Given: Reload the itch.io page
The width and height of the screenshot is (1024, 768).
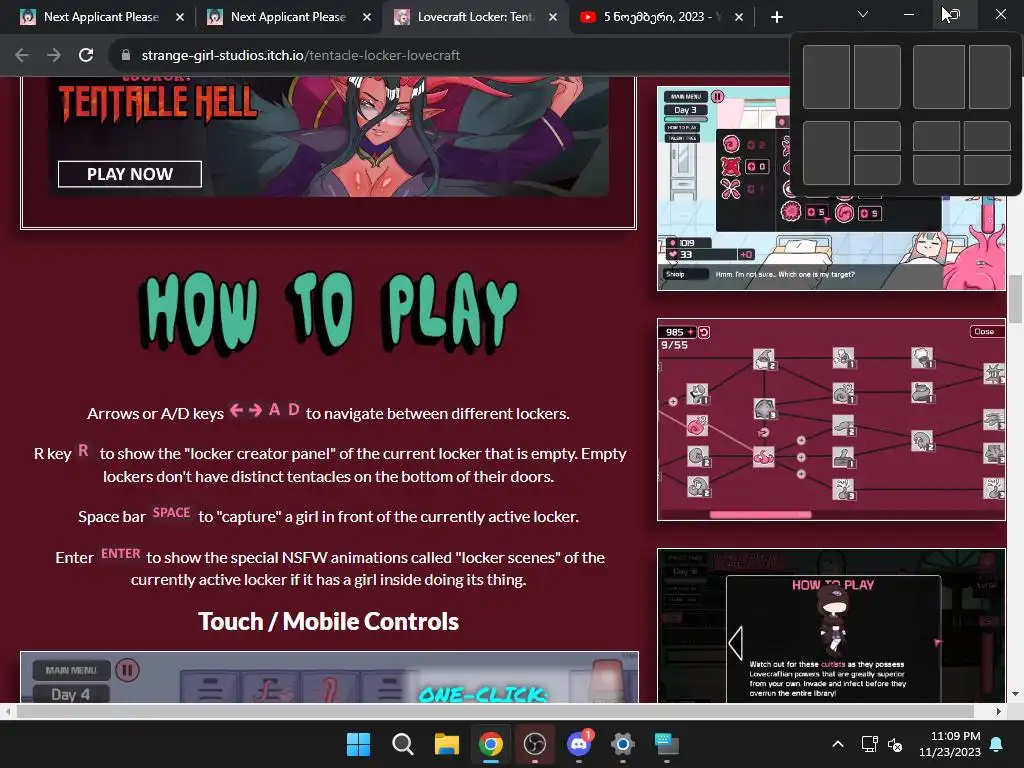Looking at the screenshot, I should click(86, 56).
